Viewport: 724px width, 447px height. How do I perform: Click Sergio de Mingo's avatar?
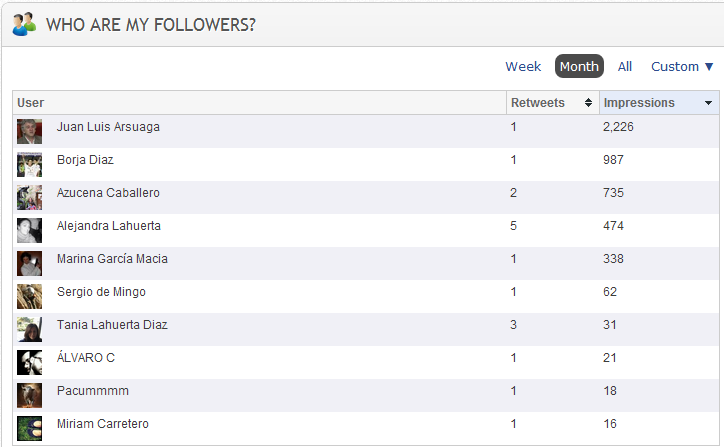click(29, 297)
